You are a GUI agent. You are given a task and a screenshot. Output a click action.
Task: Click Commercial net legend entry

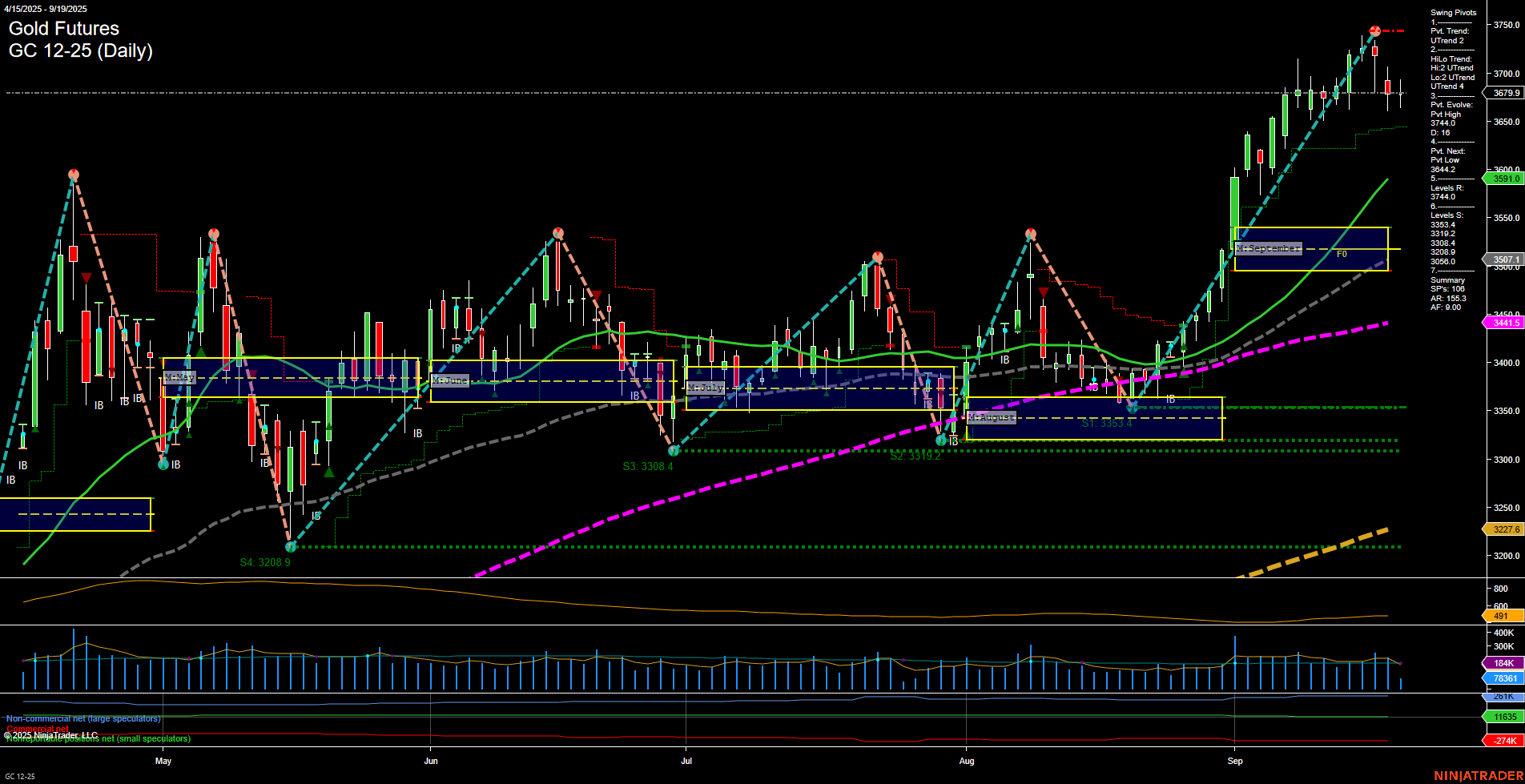pyautogui.click(x=38, y=729)
